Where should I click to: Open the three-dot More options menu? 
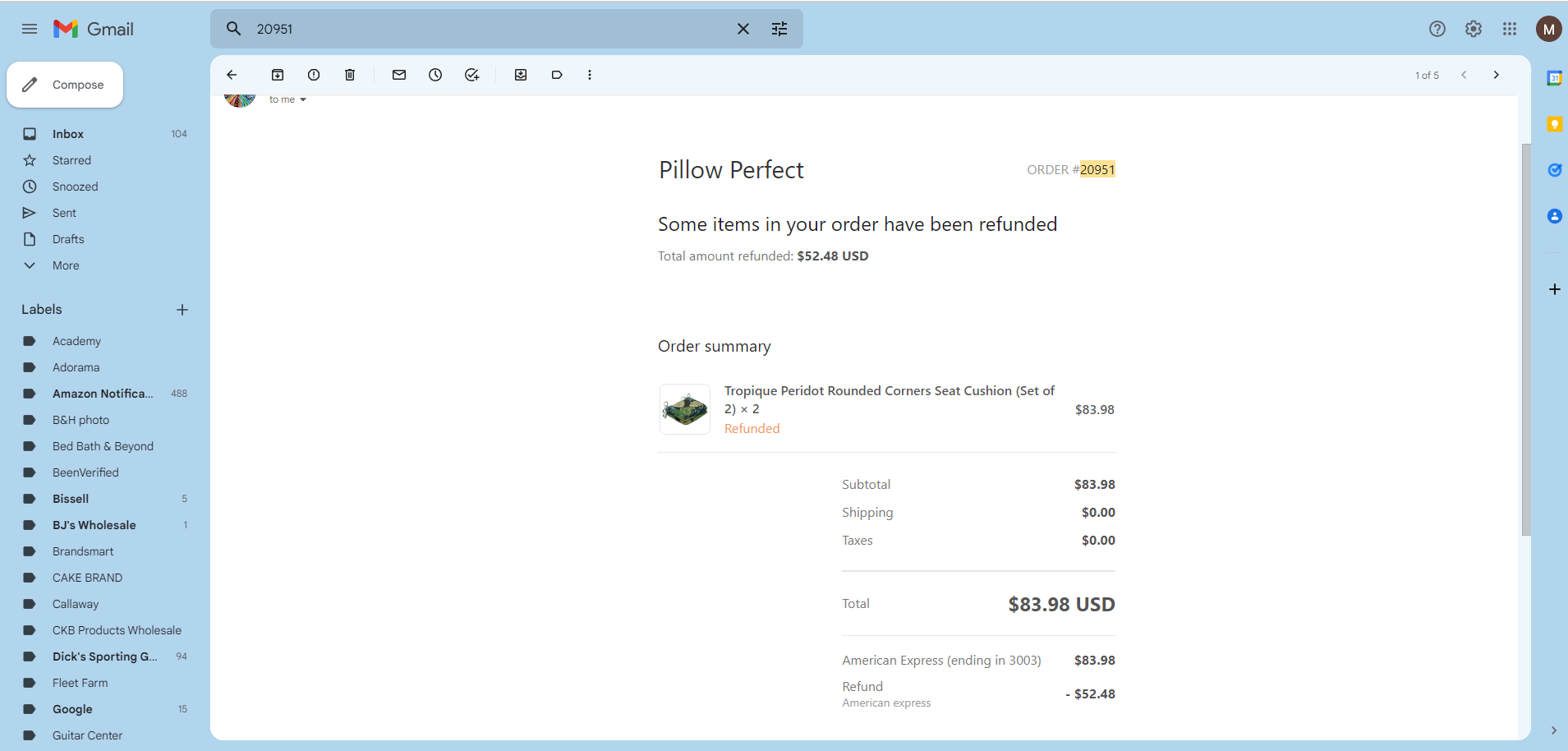pyautogui.click(x=590, y=75)
